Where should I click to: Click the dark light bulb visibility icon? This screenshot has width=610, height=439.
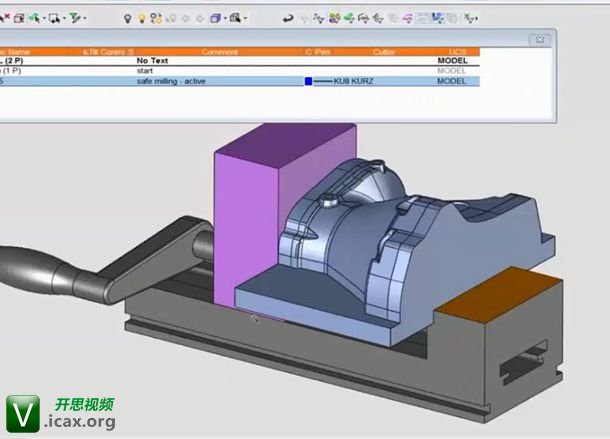pos(127,18)
